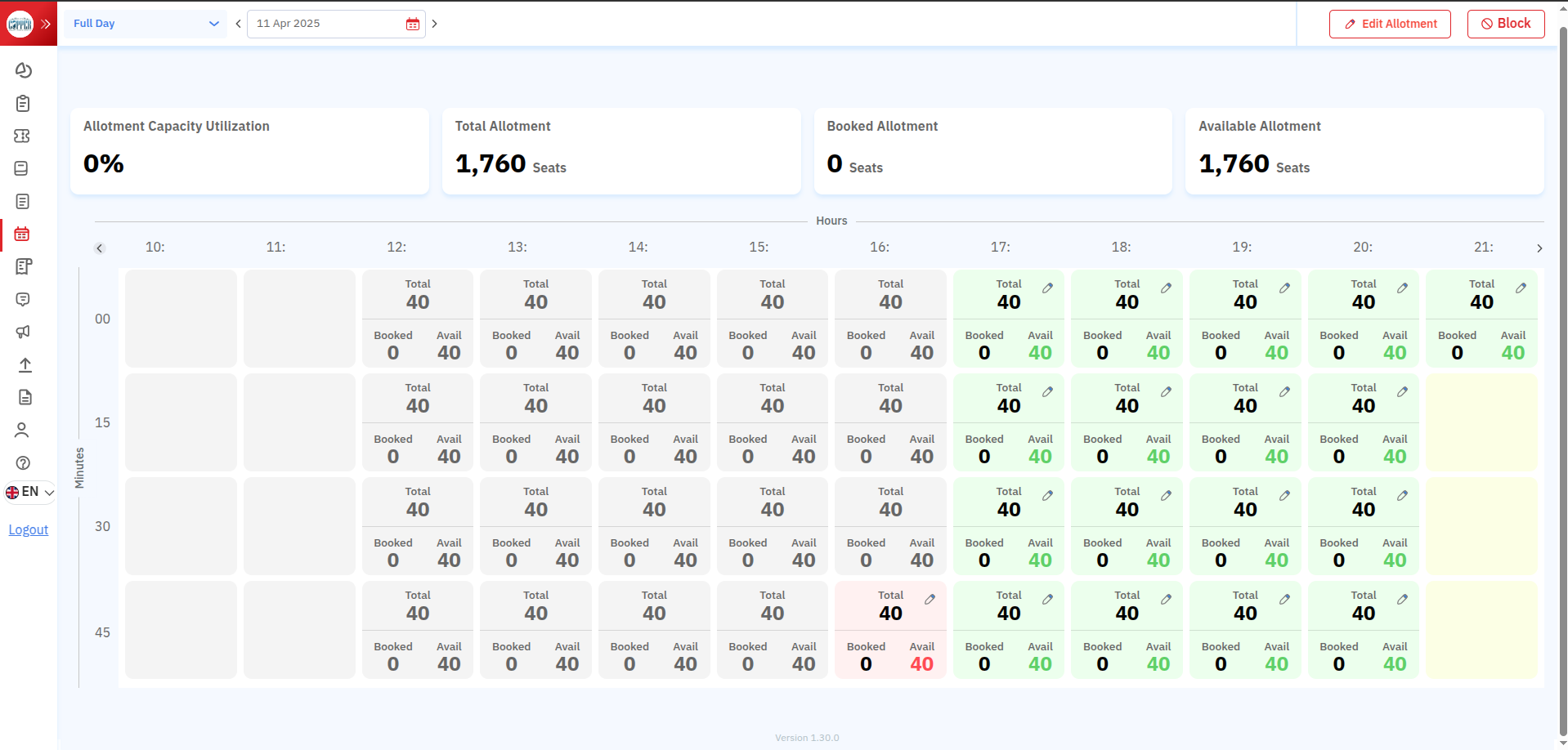Click the Logout link
The image size is (1568, 750).
pyautogui.click(x=29, y=529)
